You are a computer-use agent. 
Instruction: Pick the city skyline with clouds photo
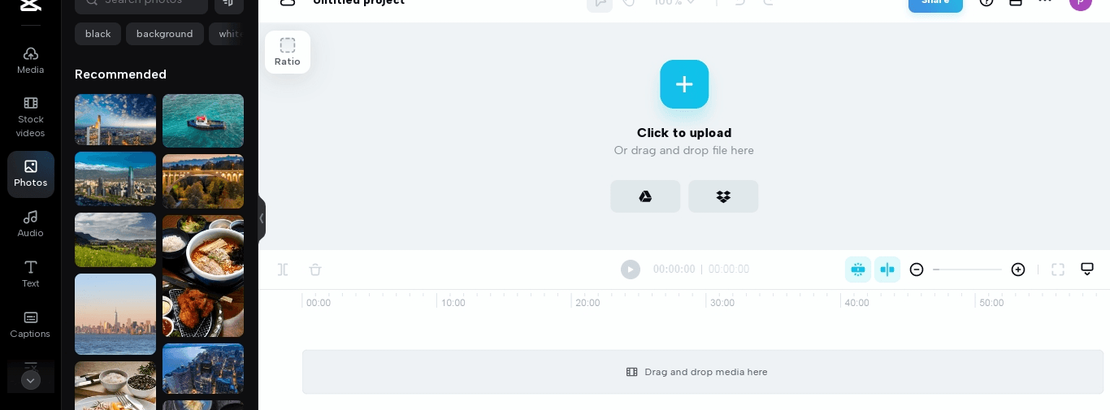tap(115, 120)
